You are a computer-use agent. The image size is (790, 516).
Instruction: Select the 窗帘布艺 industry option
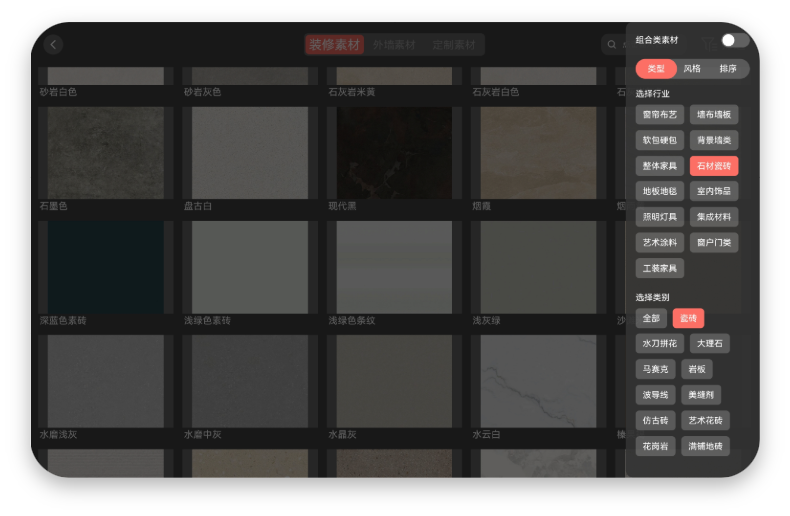659,115
